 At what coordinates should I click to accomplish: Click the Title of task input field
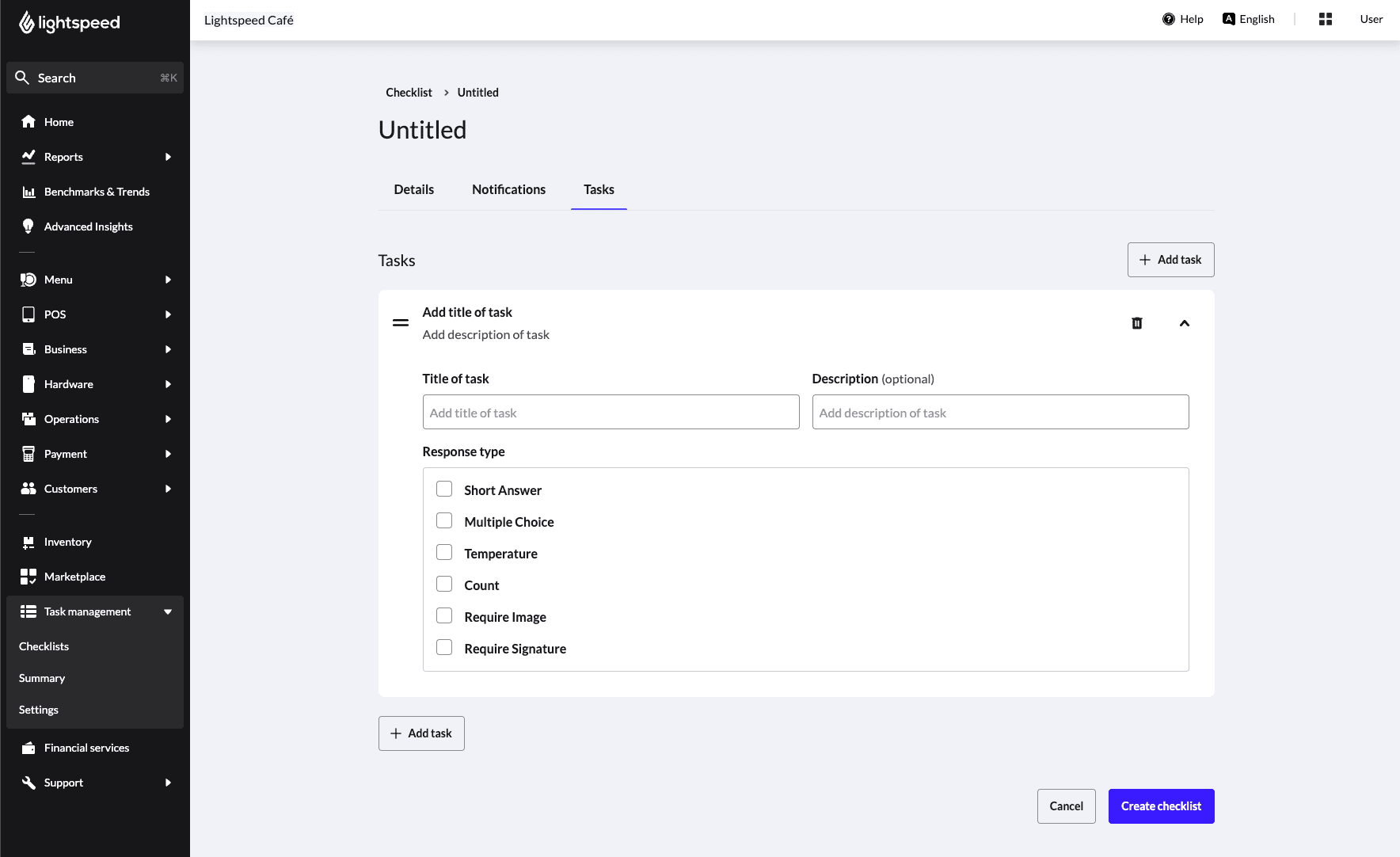click(611, 413)
